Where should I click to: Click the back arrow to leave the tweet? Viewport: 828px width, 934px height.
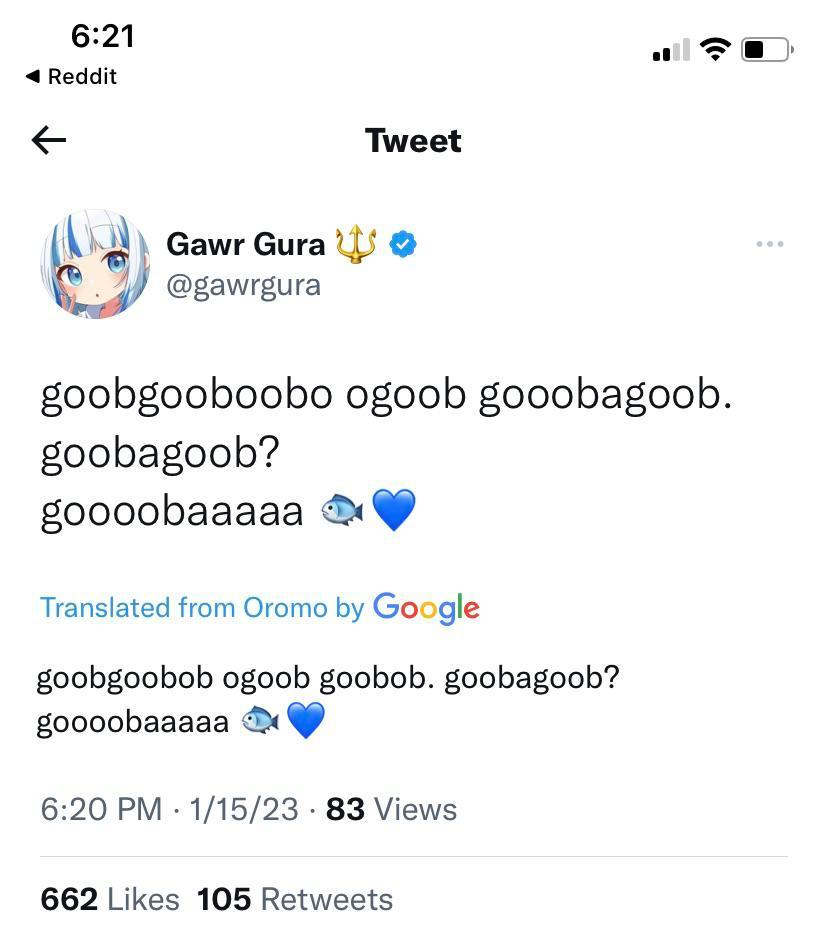(x=47, y=140)
